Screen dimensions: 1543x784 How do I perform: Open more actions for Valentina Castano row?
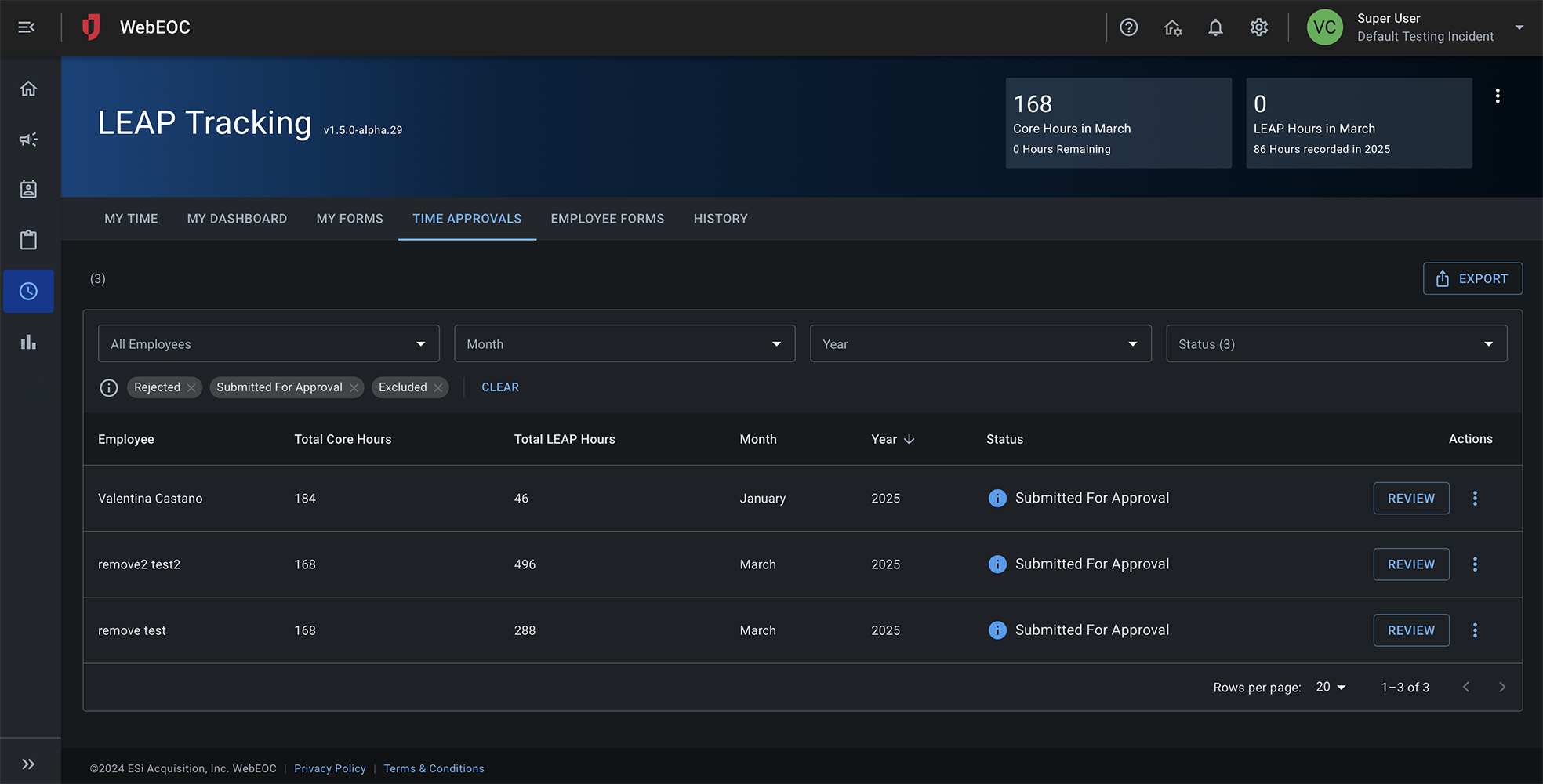point(1475,499)
